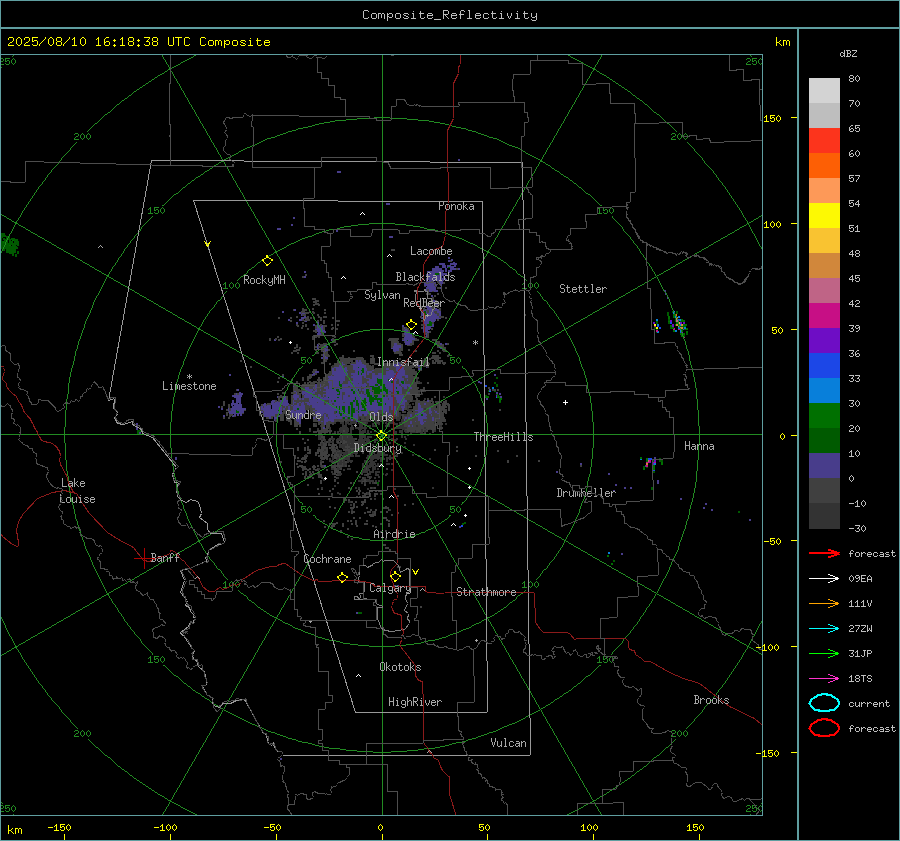Image resolution: width=900 pixels, height=841 pixels.
Task: Click the ThreeHills town label
Action: (503, 437)
